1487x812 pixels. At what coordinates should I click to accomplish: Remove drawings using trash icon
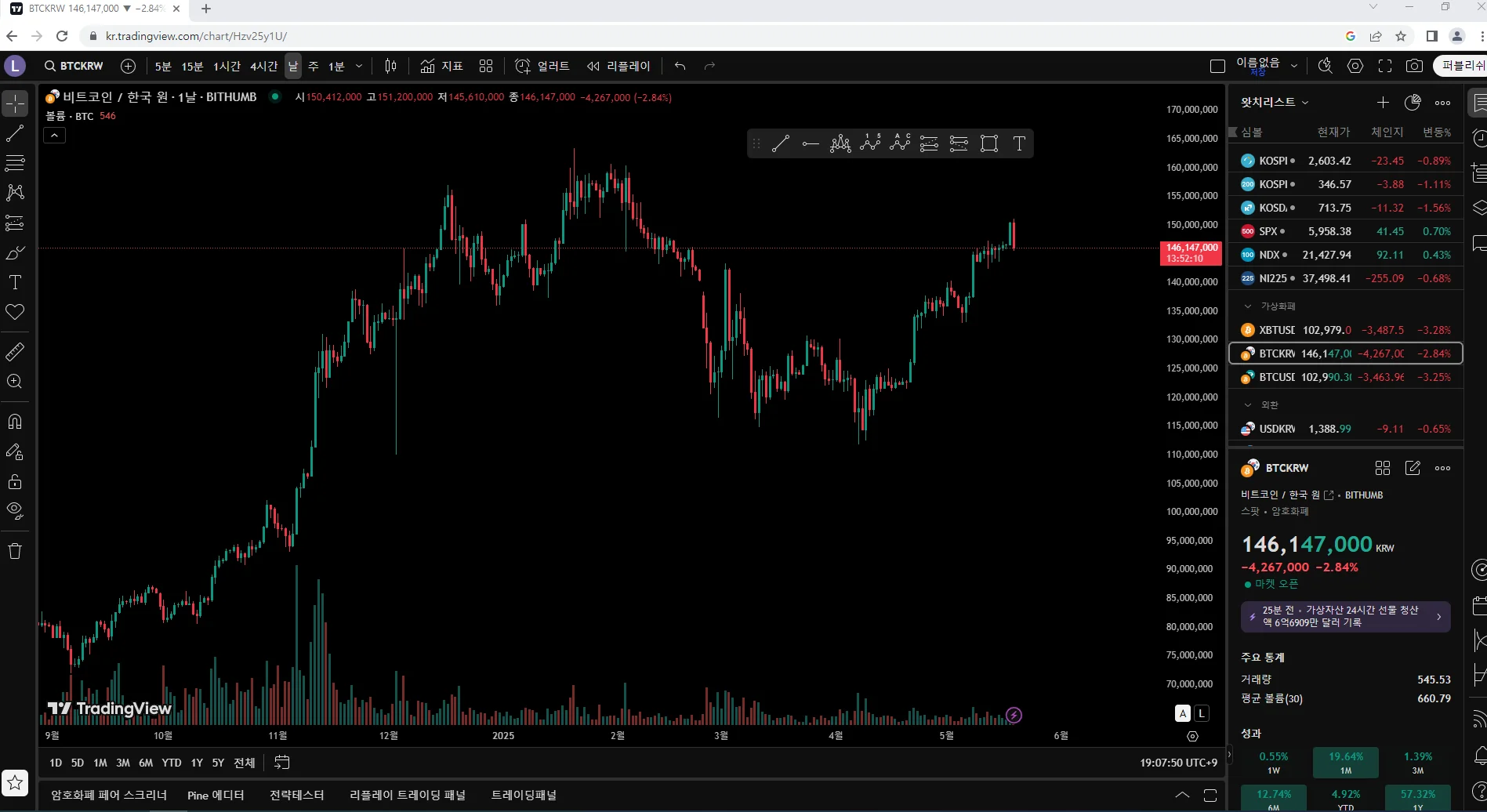click(x=15, y=551)
